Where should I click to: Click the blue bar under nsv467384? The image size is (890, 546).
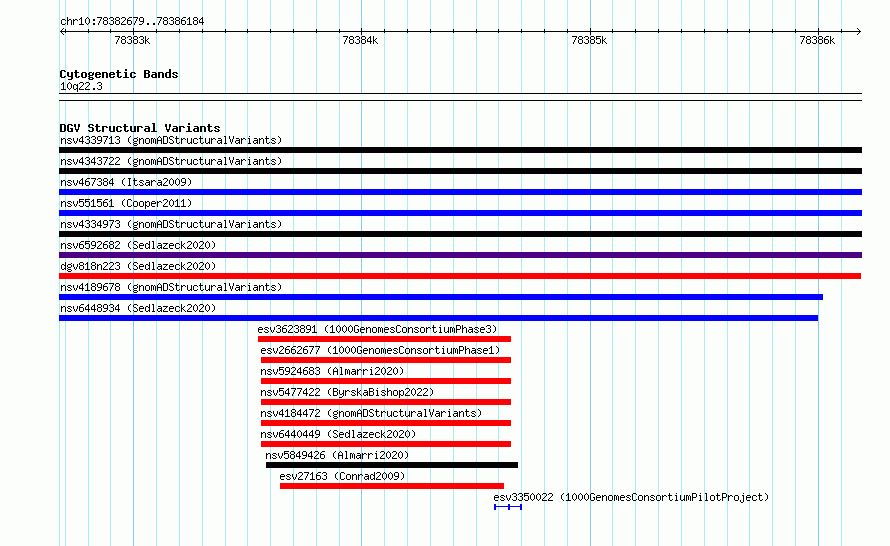tap(460, 192)
